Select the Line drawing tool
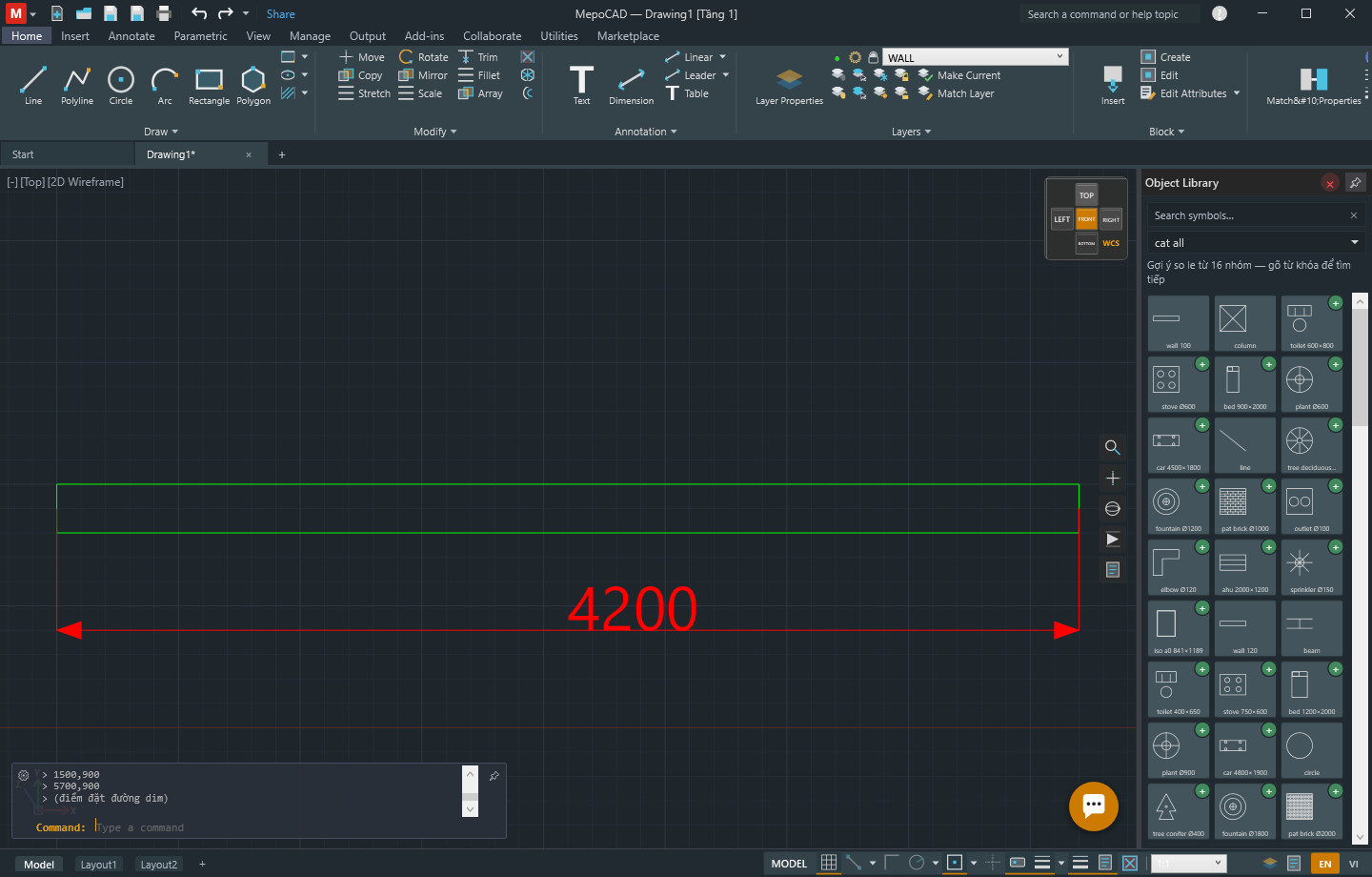This screenshot has height=877, width=1372. pos(33,85)
